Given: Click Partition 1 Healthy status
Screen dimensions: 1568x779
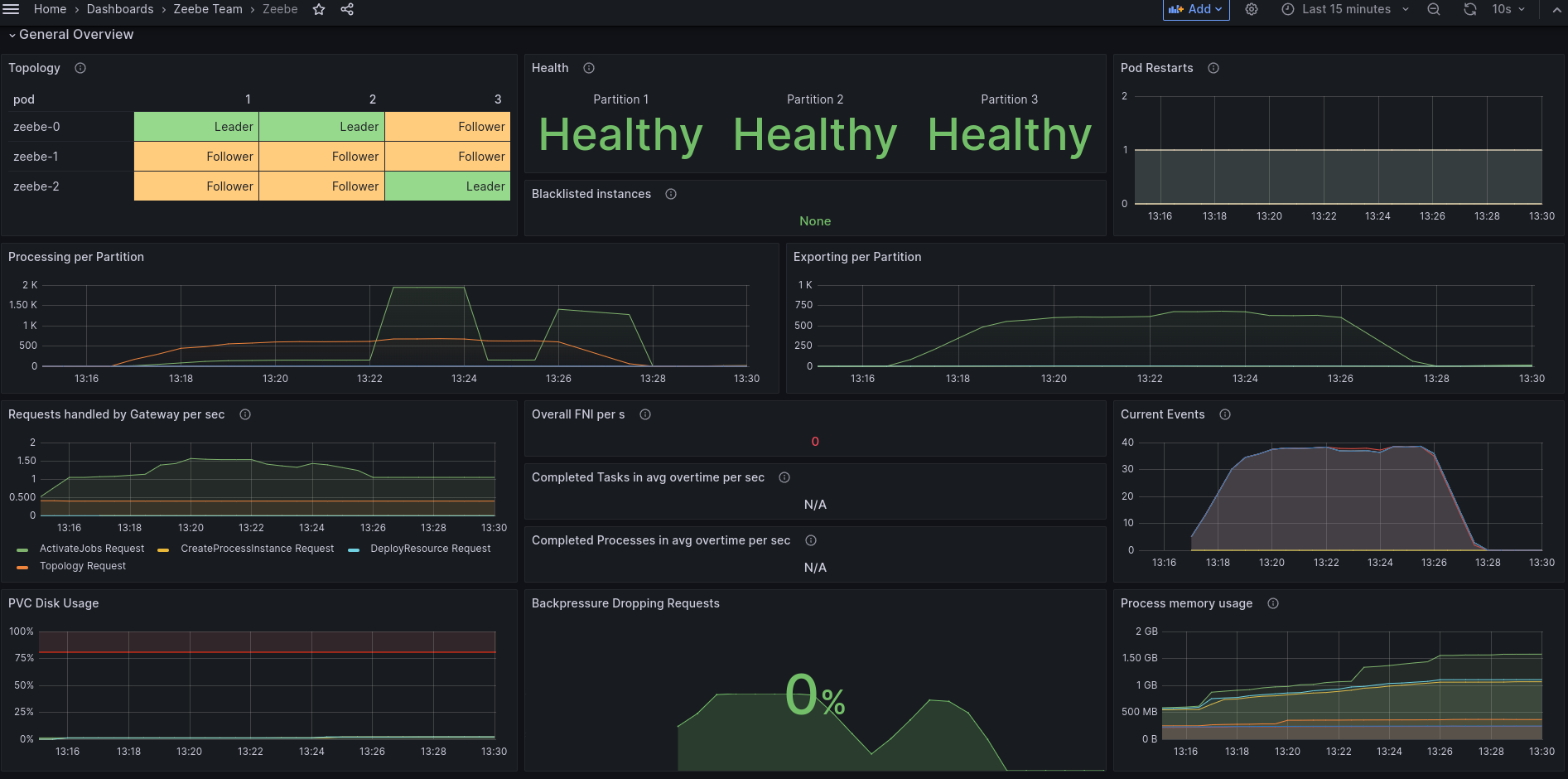Looking at the screenshot, I should click(x=621, y=135).
